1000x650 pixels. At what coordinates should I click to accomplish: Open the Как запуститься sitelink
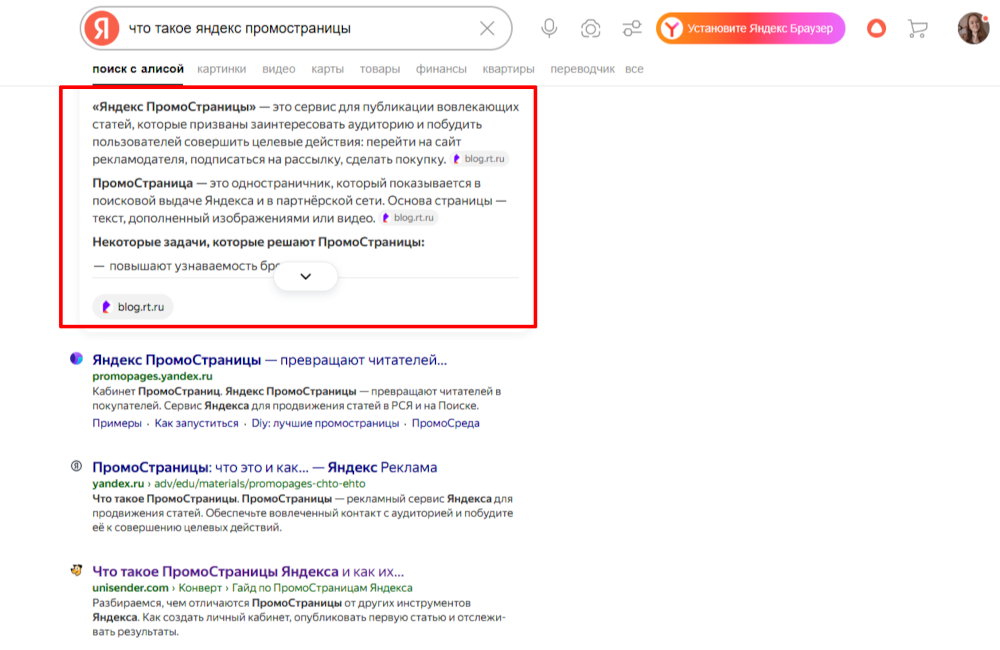coord(196,423)
